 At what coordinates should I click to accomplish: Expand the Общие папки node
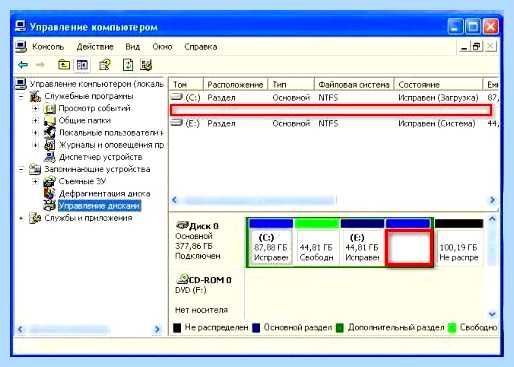(35, 121)
